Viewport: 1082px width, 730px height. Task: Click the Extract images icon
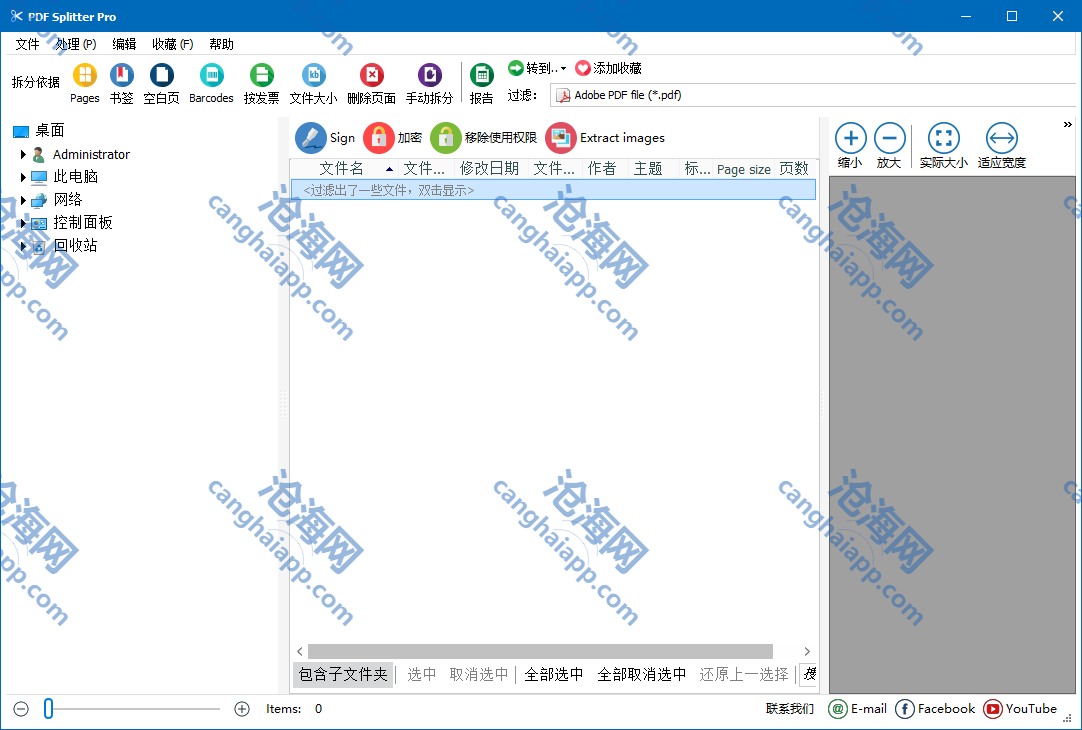point(561,137)
